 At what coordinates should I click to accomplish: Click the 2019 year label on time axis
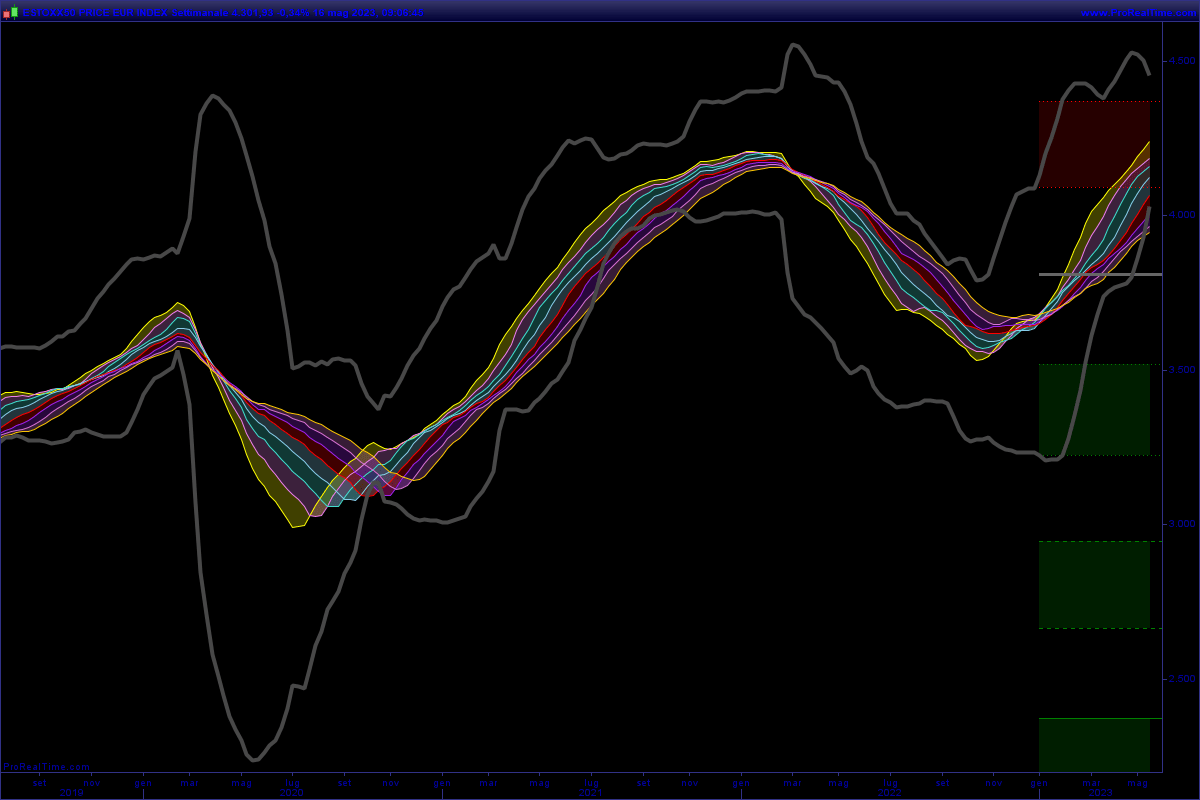pyautogui.click(x=70, y=793)
